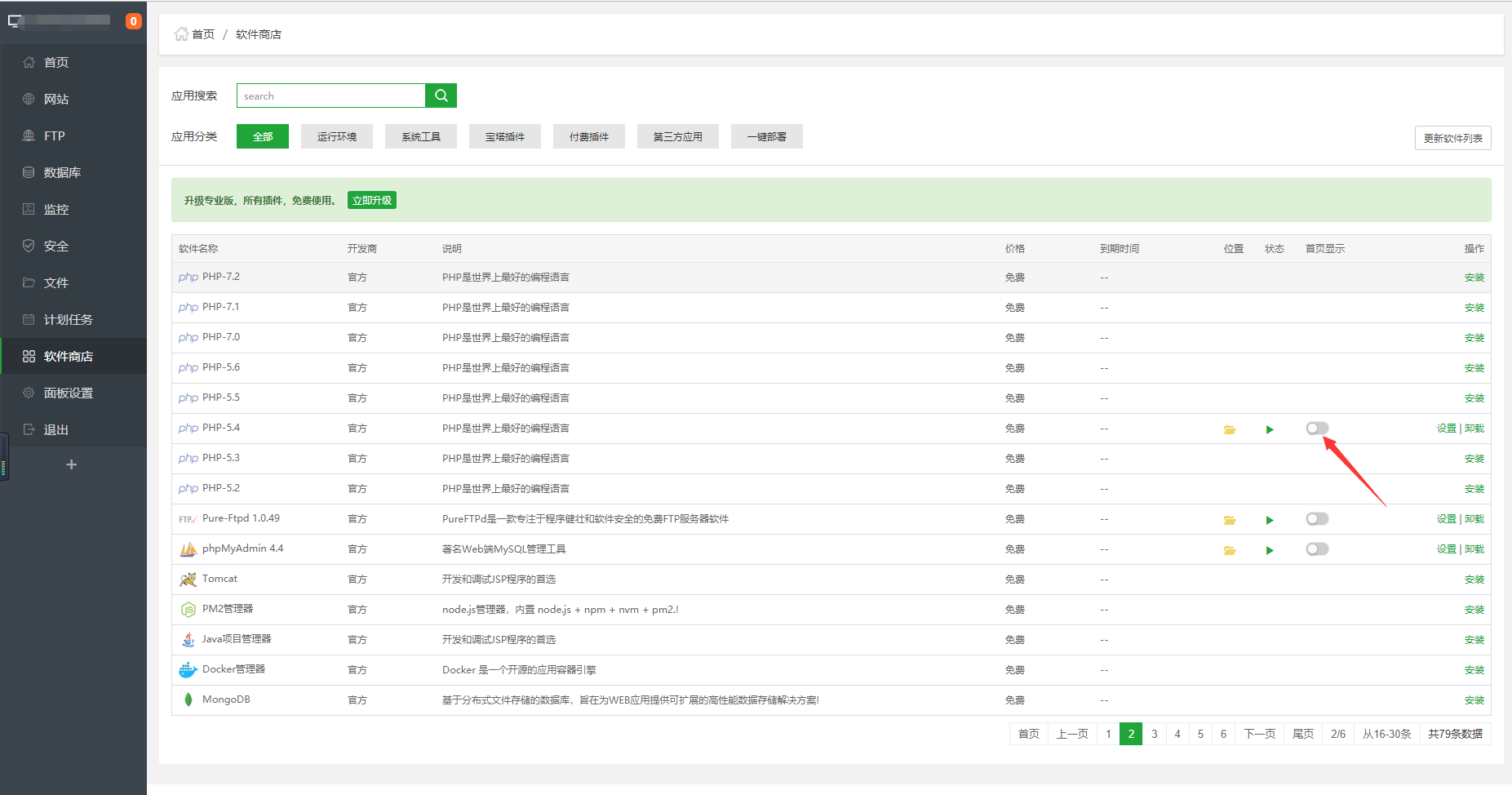
Task: Click the PHP-5.4 running status play icon
Action: (1270, 429)
